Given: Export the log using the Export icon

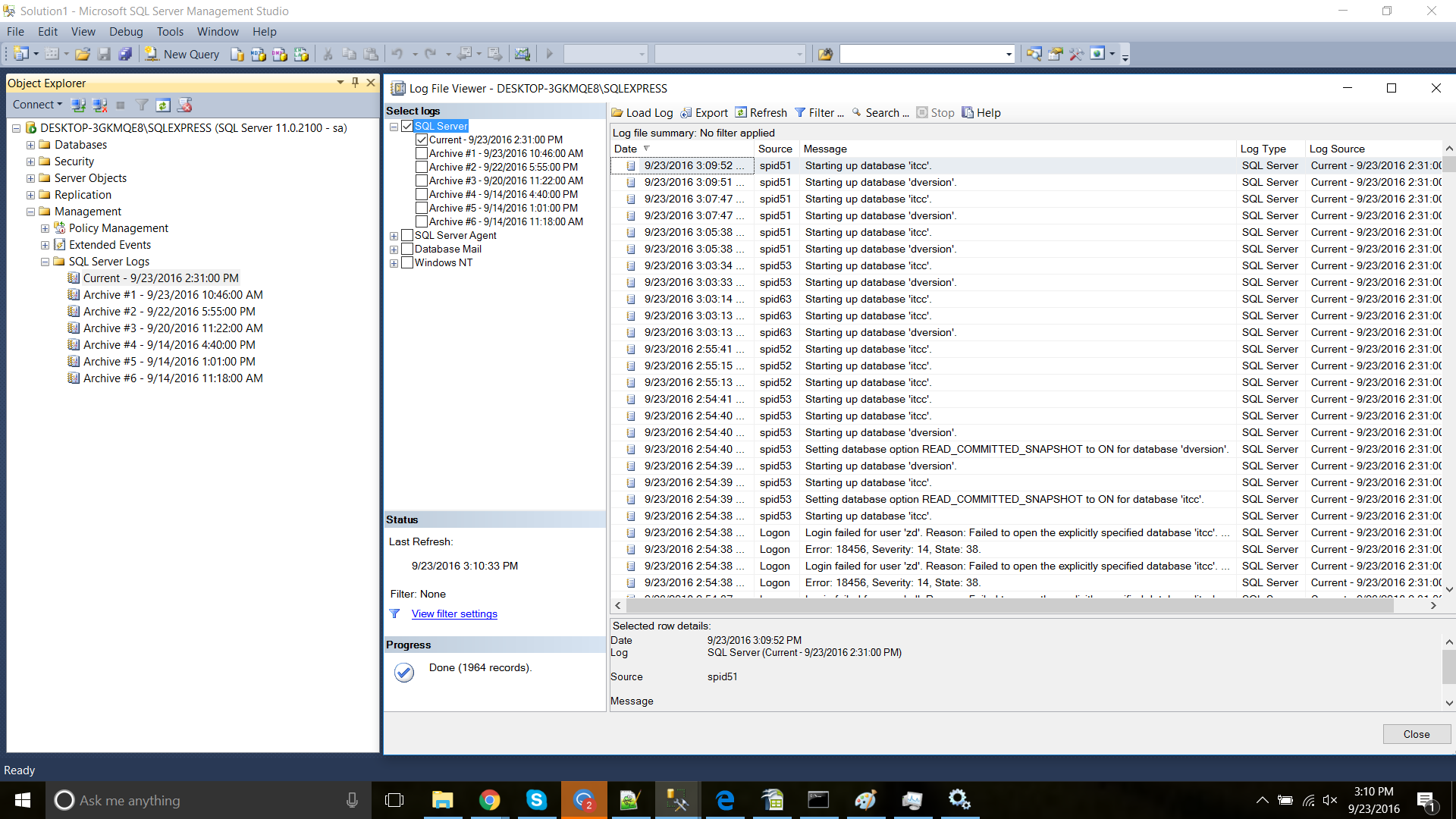Looking at the screenshot, I should [686, 112].
